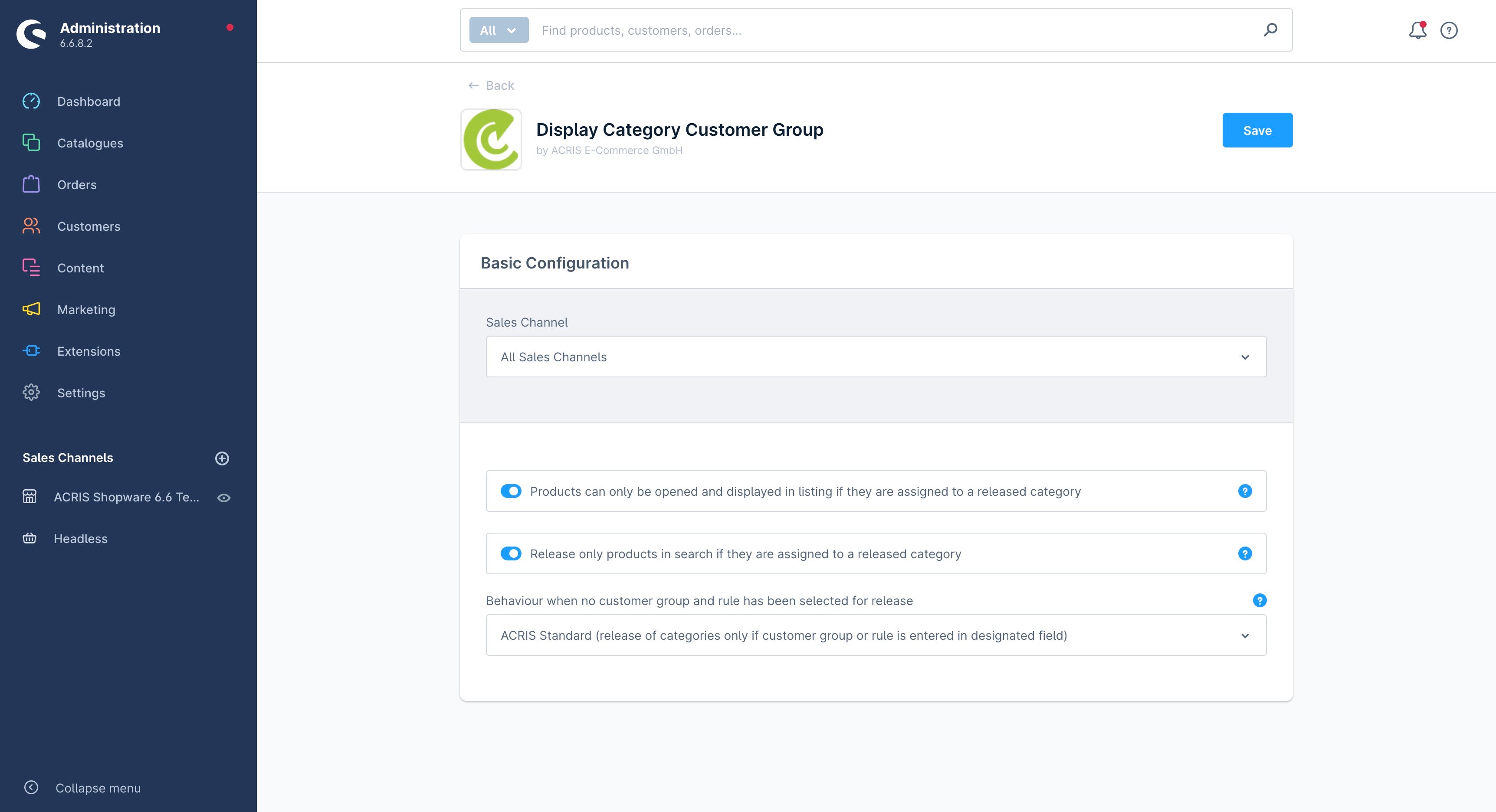Click Display Category Customer Group title
The width and height of the screenshot is (1496, 812).
pyautogui.click(x=679, y=129)
